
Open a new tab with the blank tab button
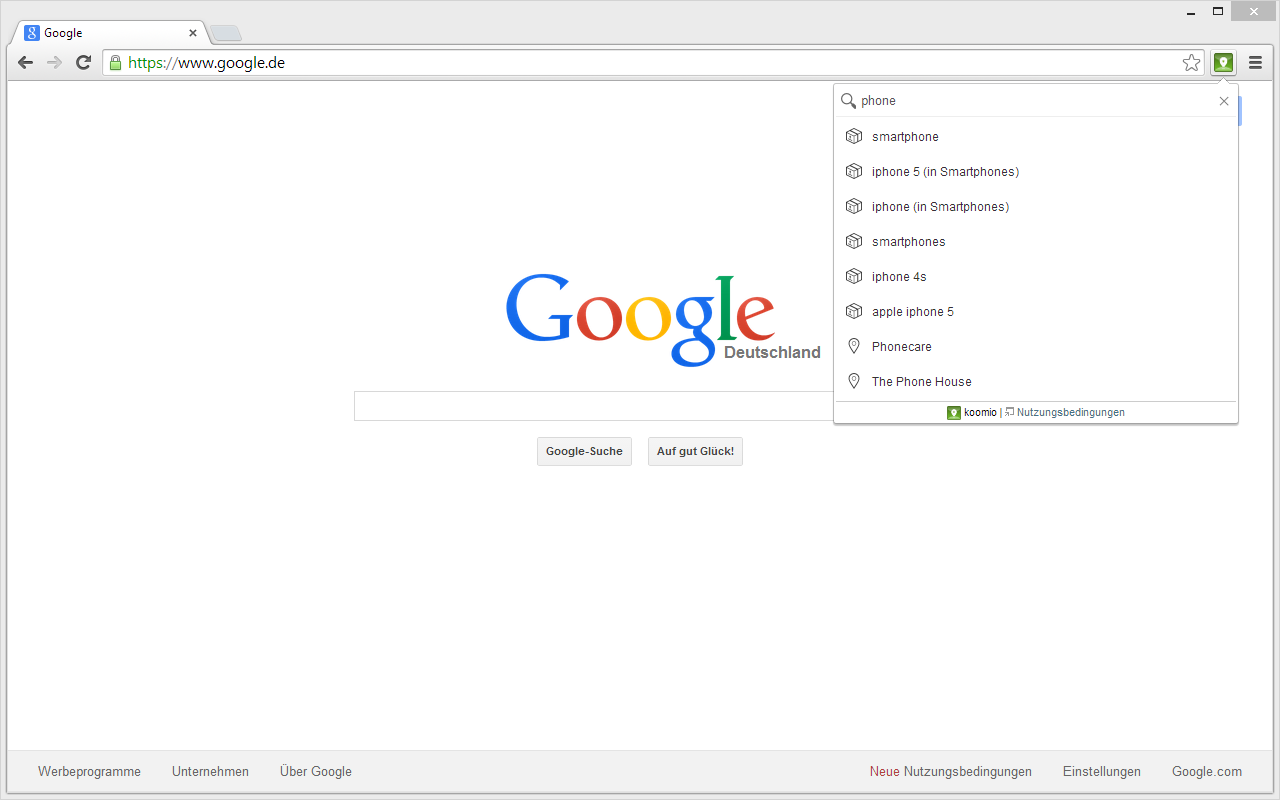pyautogui.click(x=226, y=33)
